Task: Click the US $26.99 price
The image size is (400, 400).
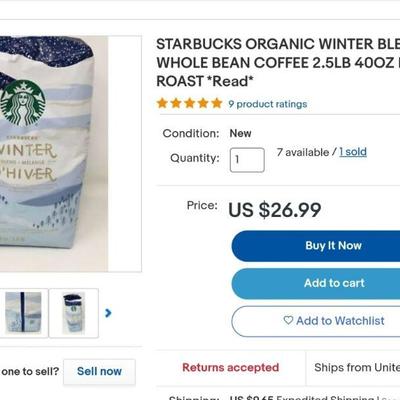Action: [x=275, y=210]
